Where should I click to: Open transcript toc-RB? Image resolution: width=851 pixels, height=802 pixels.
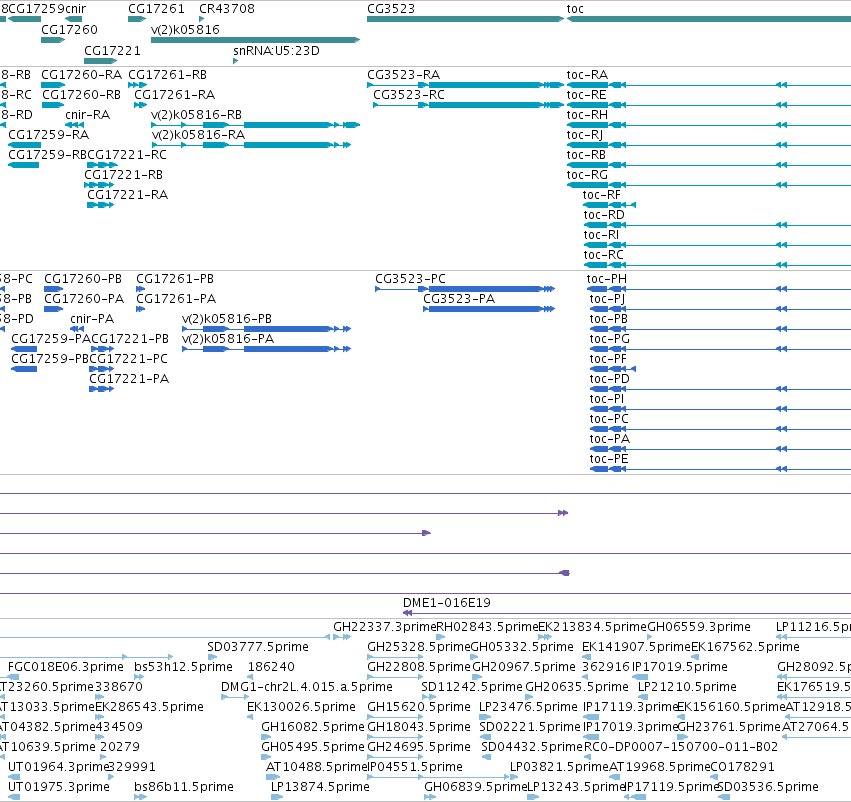[709, 165]
